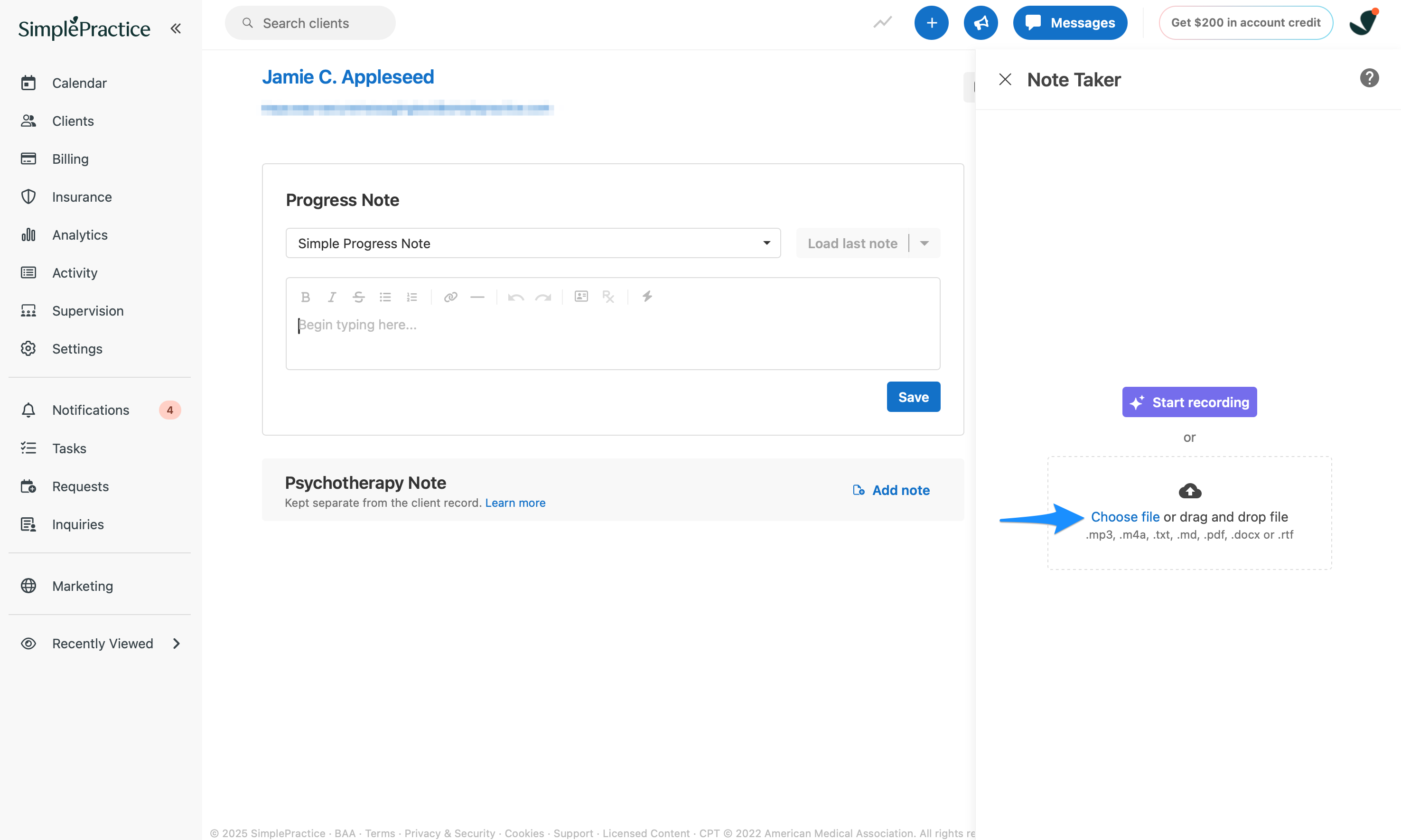Insert a link using the editor toolbar
The image size is (1401, 840).
450,297
